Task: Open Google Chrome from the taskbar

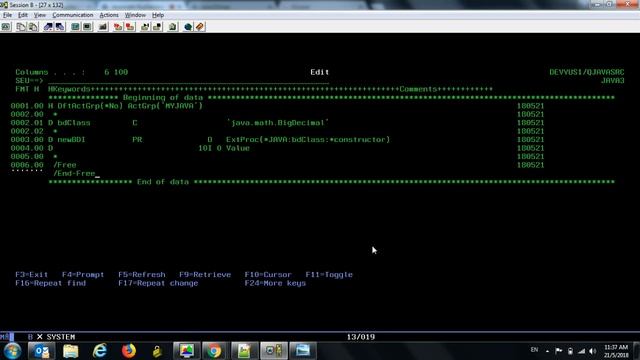Action: tap(214, 351)
